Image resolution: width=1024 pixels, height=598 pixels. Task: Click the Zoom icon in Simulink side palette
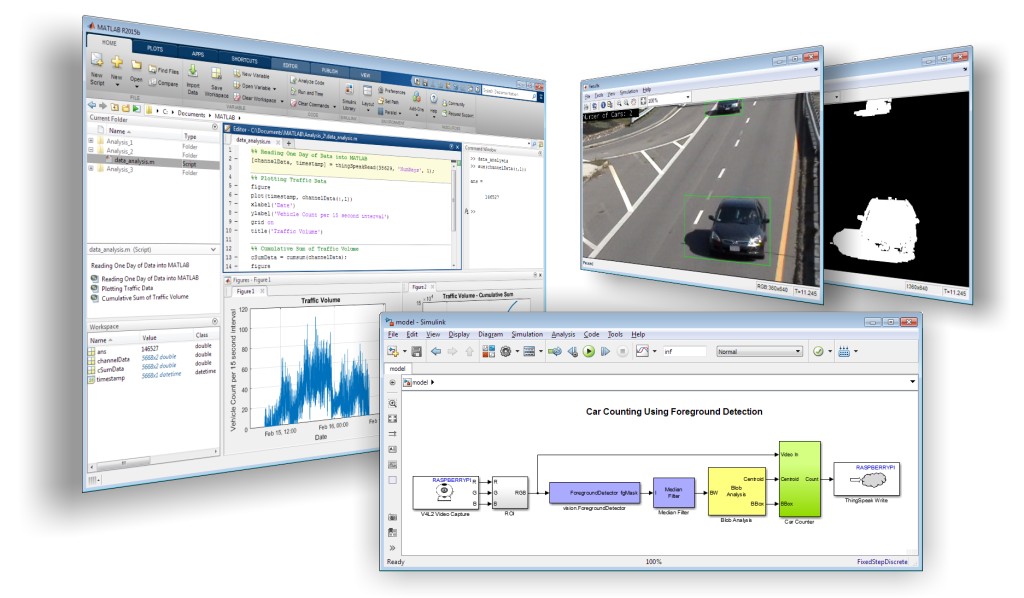pos(392,403)
